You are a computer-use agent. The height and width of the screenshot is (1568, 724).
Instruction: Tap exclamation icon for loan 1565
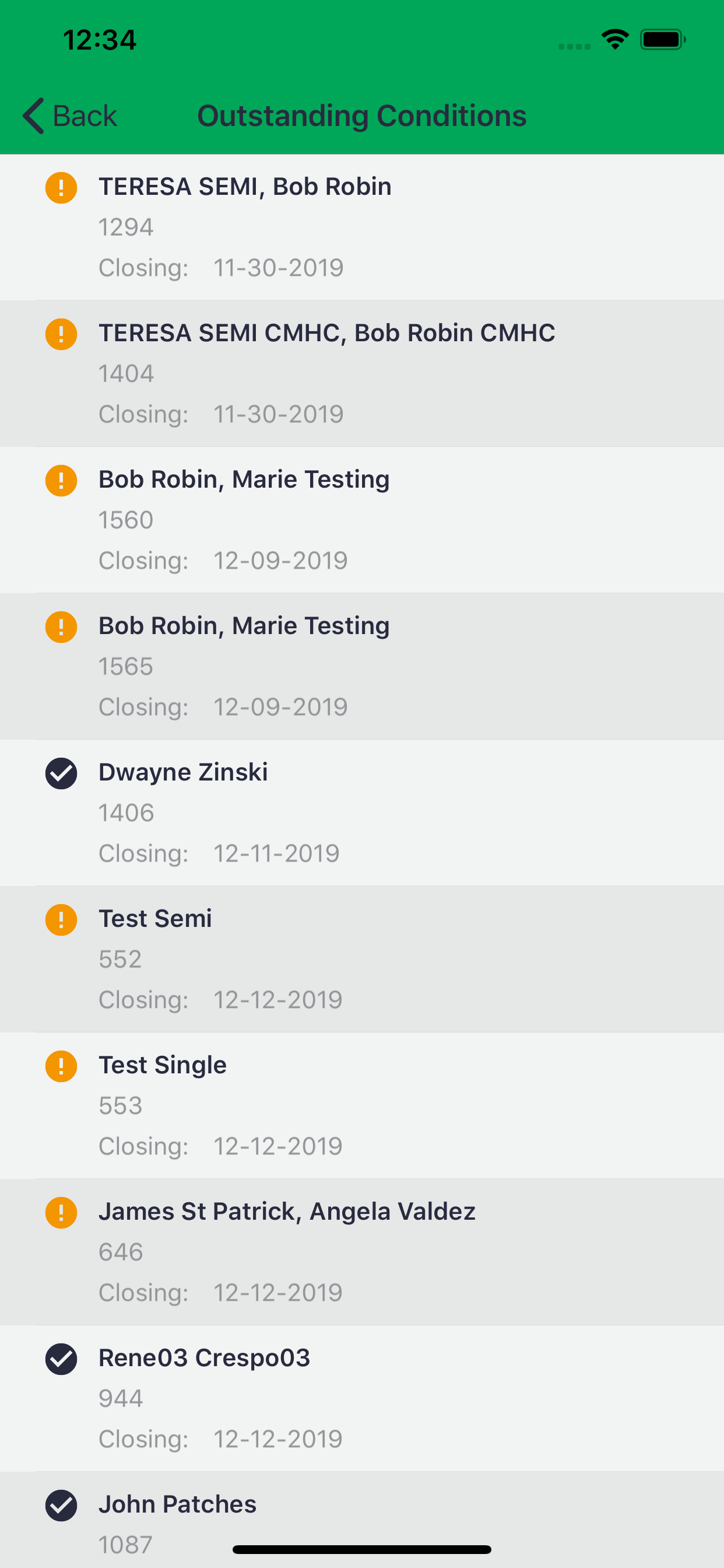pos(61,627)
